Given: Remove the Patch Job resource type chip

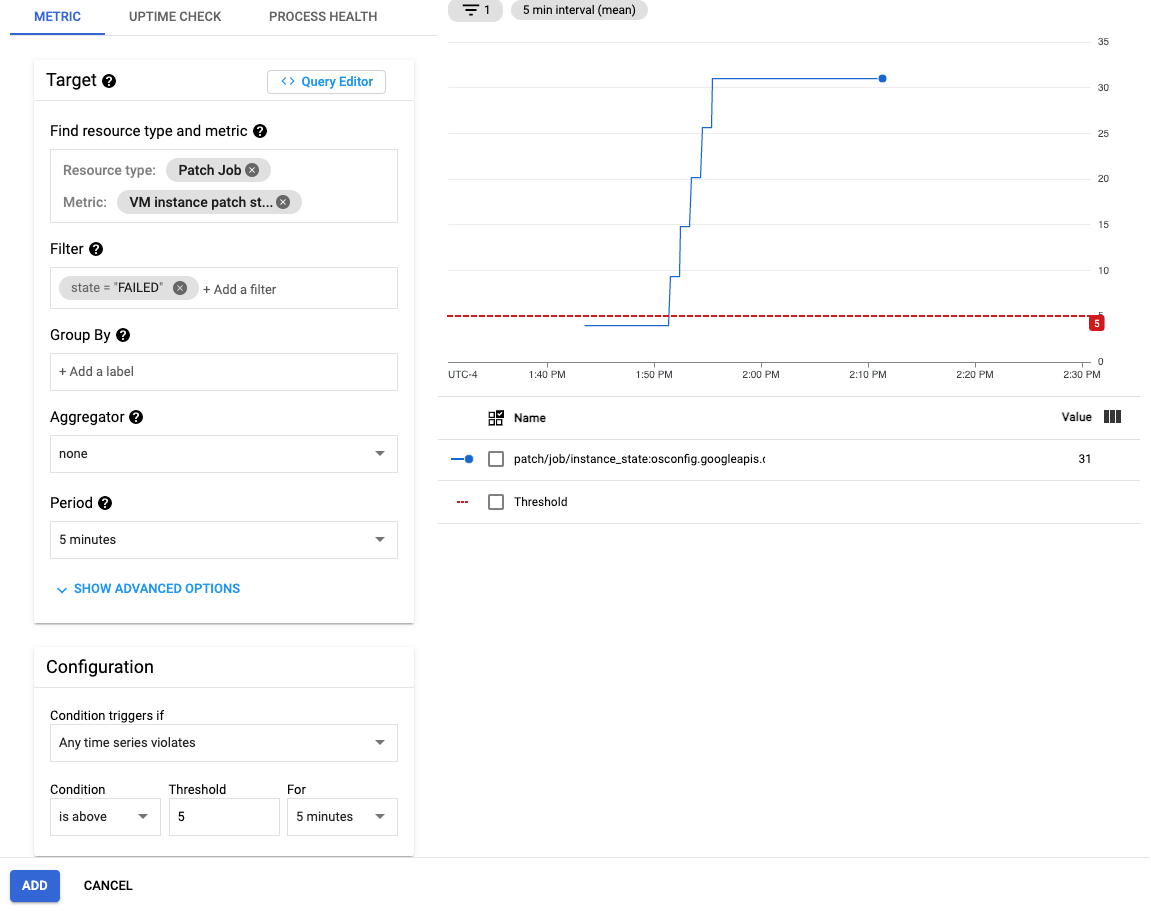Looking at the screenshot, I should (x=252, y=170).
